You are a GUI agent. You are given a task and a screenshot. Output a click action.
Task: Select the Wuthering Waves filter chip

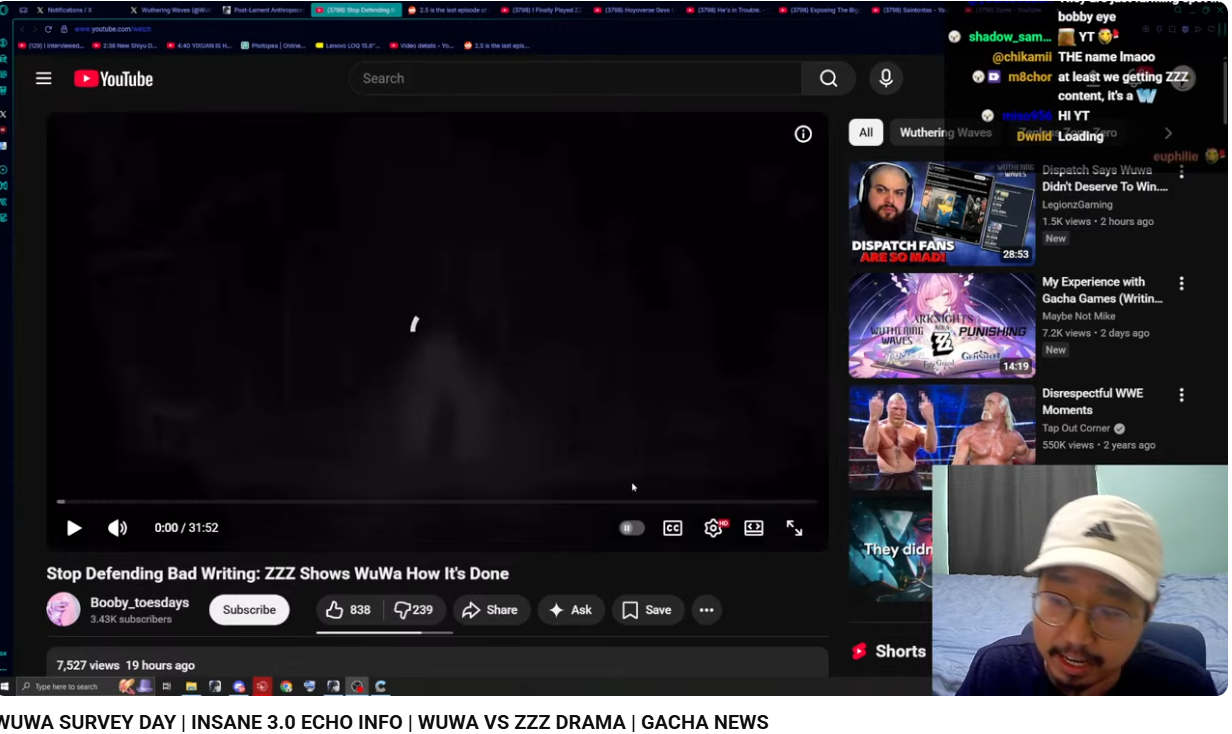[x=945, y=132]
